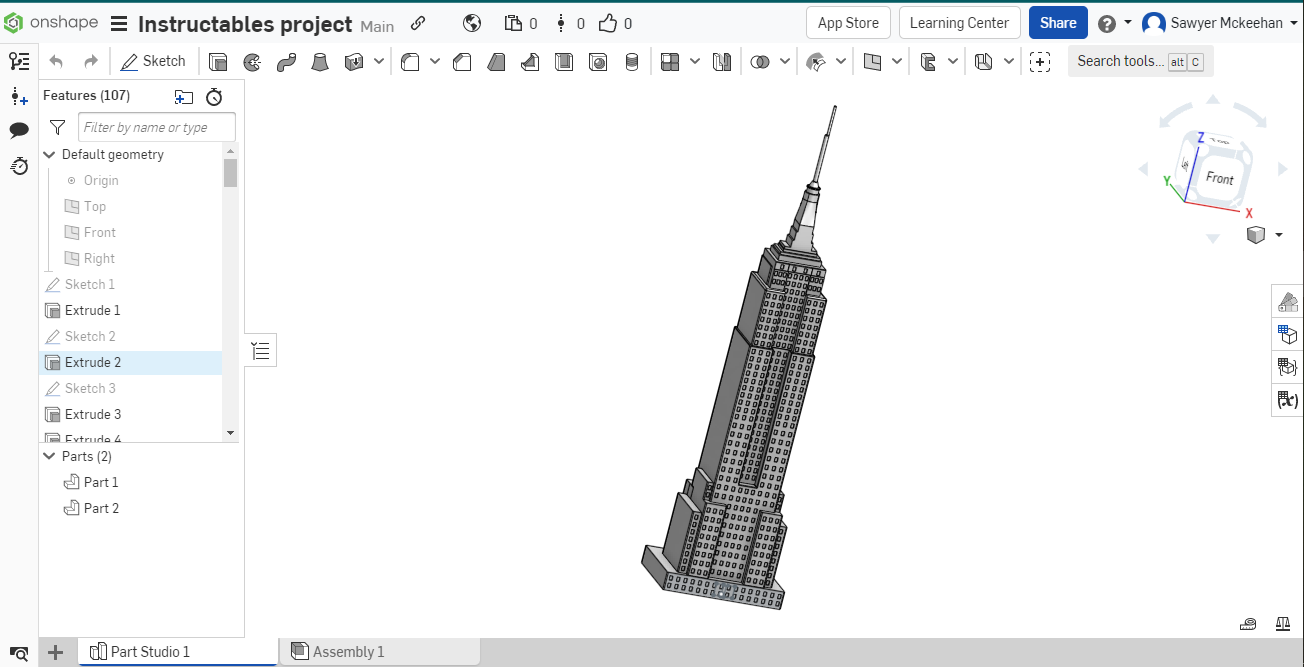Image resolution: width=1304 pixels, height=667 pixels.
Task: Select the Sweep tool
Action: 286,62
